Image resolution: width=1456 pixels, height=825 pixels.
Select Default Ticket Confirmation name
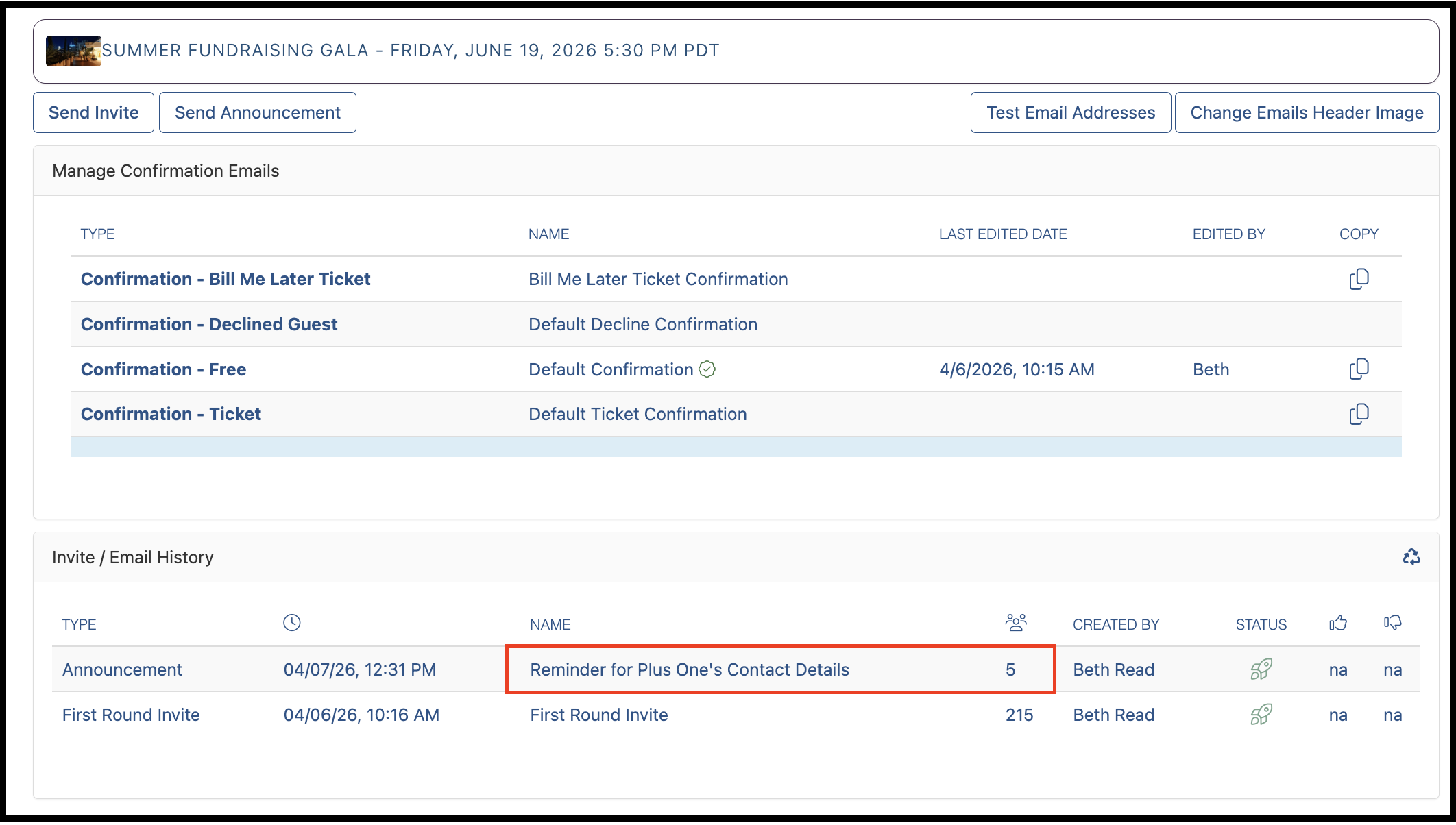point(638,414)
